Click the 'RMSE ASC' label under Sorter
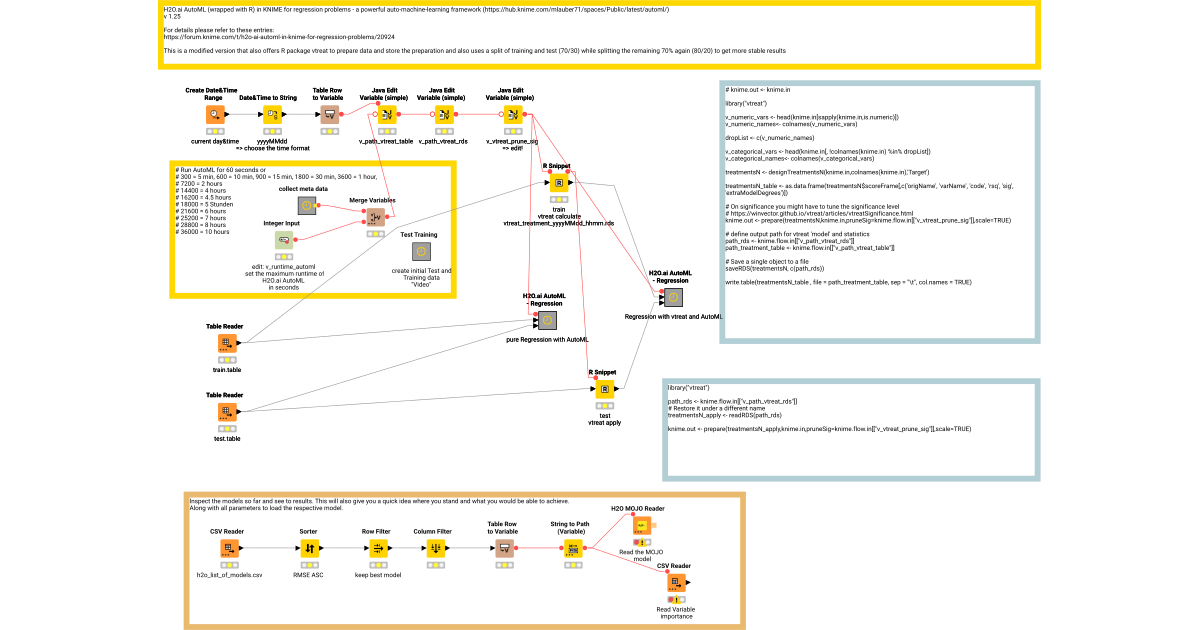1200x630 pixels. tap(309, 575)
